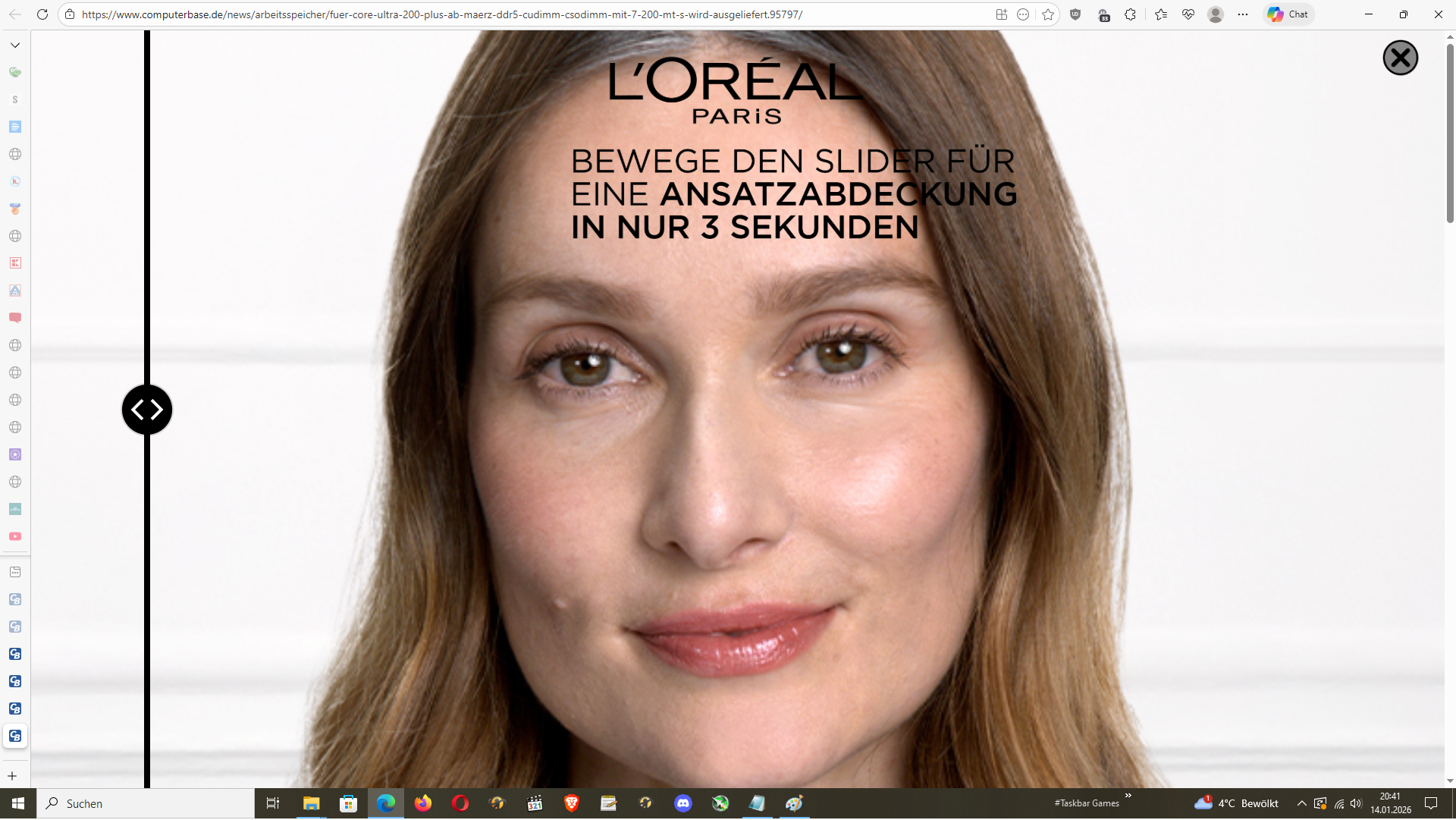Select the active ComputerBase tab
This screenshot has width=1456, height=820.
coord(14,736)
